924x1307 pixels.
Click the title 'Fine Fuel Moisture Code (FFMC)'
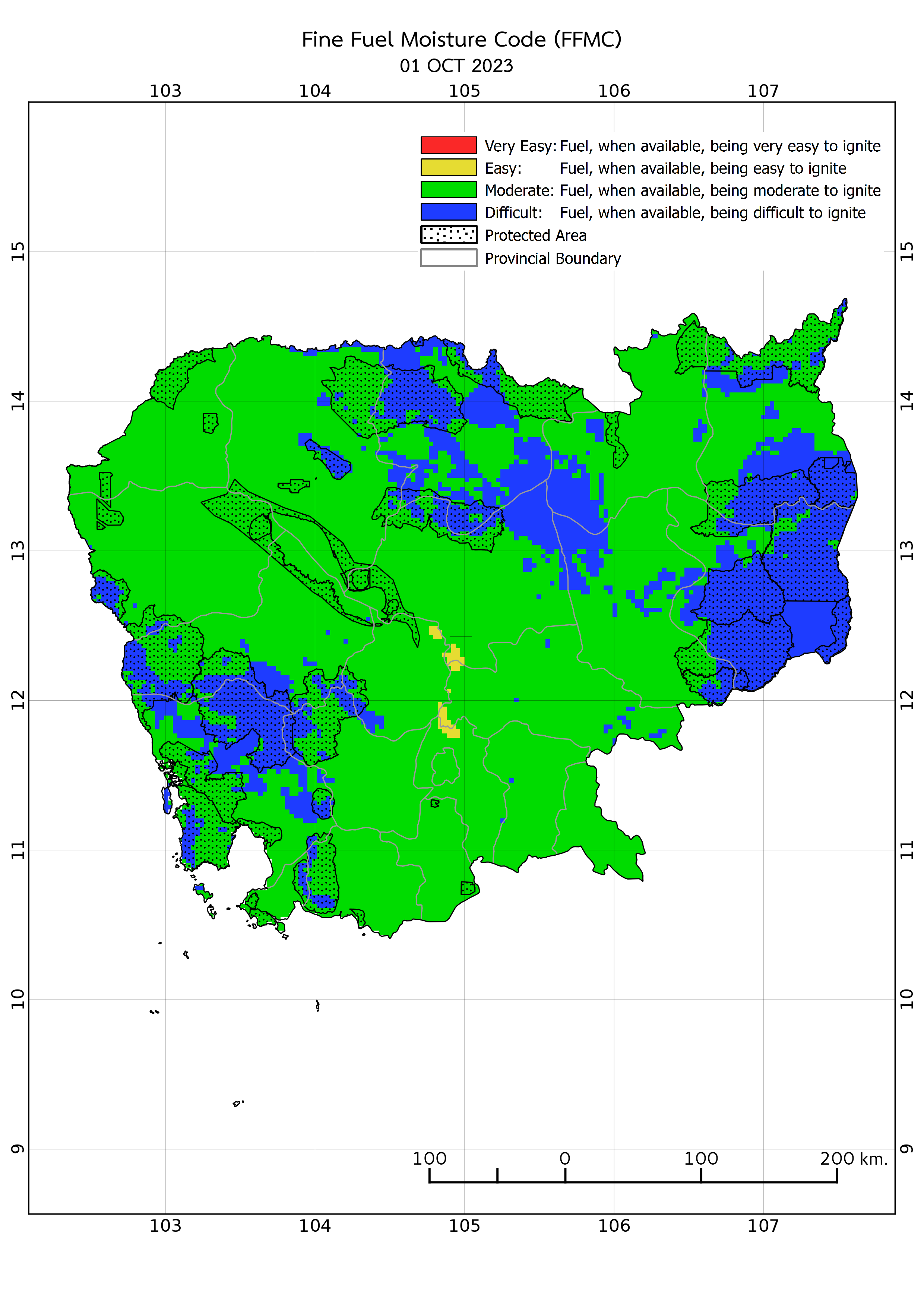click(461, 40)
